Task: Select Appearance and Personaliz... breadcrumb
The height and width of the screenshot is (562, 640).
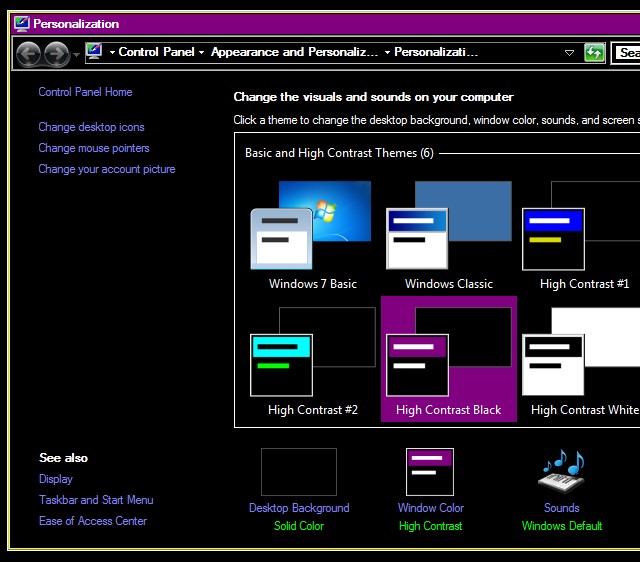Action: pyautogui.click(x=294, y=52)
